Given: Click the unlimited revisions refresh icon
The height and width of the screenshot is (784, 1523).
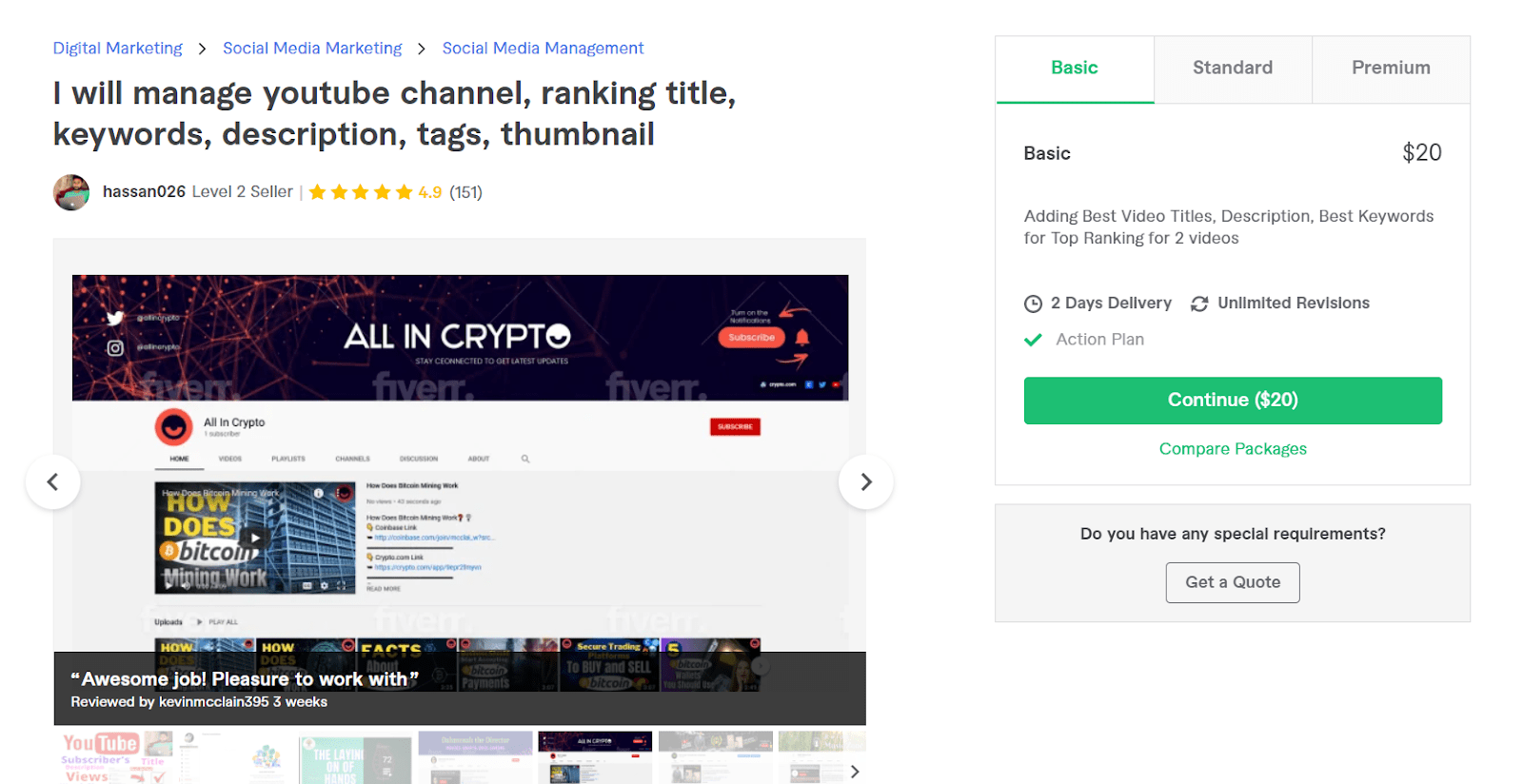Looking at the screenshot, I should click(1199, 304).
